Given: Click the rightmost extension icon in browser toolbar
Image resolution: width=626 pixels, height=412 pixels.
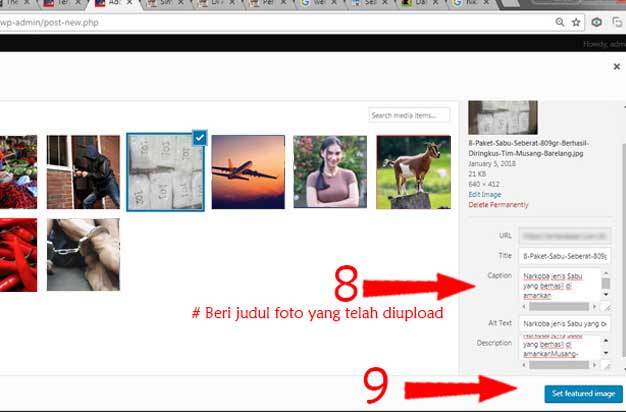Looking at the screenshot, I should 617,21.
